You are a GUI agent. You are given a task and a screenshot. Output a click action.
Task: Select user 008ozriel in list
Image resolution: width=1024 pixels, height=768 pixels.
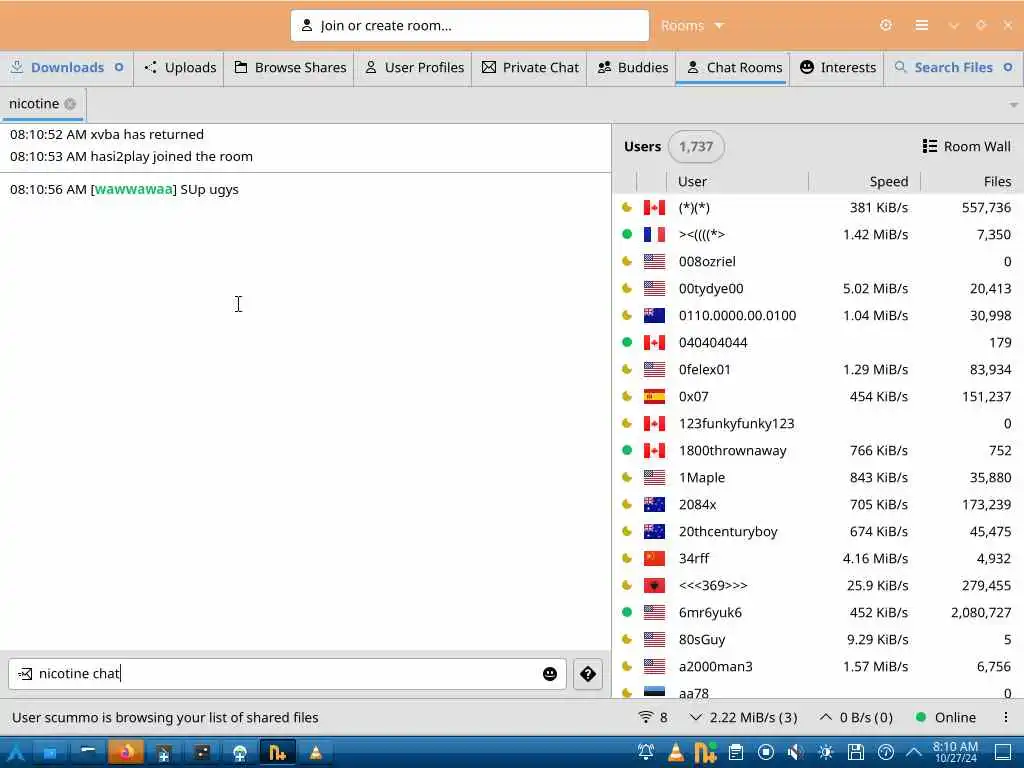(x=818, y=262)
